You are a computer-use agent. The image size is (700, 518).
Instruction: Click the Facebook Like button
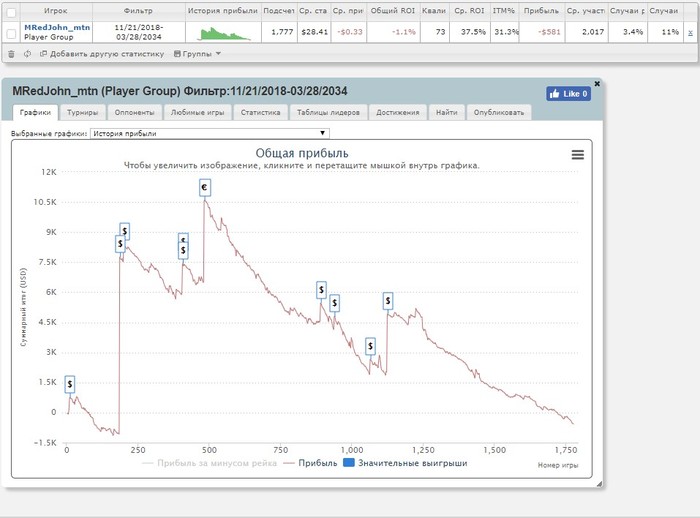pos(568,94)
